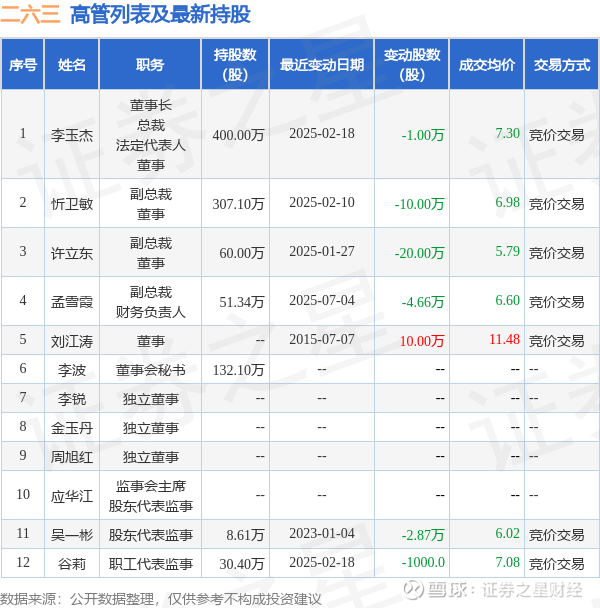The image size is (600, 608).
Task: Click the -20.00万 change value
Action: click(419, 253)
